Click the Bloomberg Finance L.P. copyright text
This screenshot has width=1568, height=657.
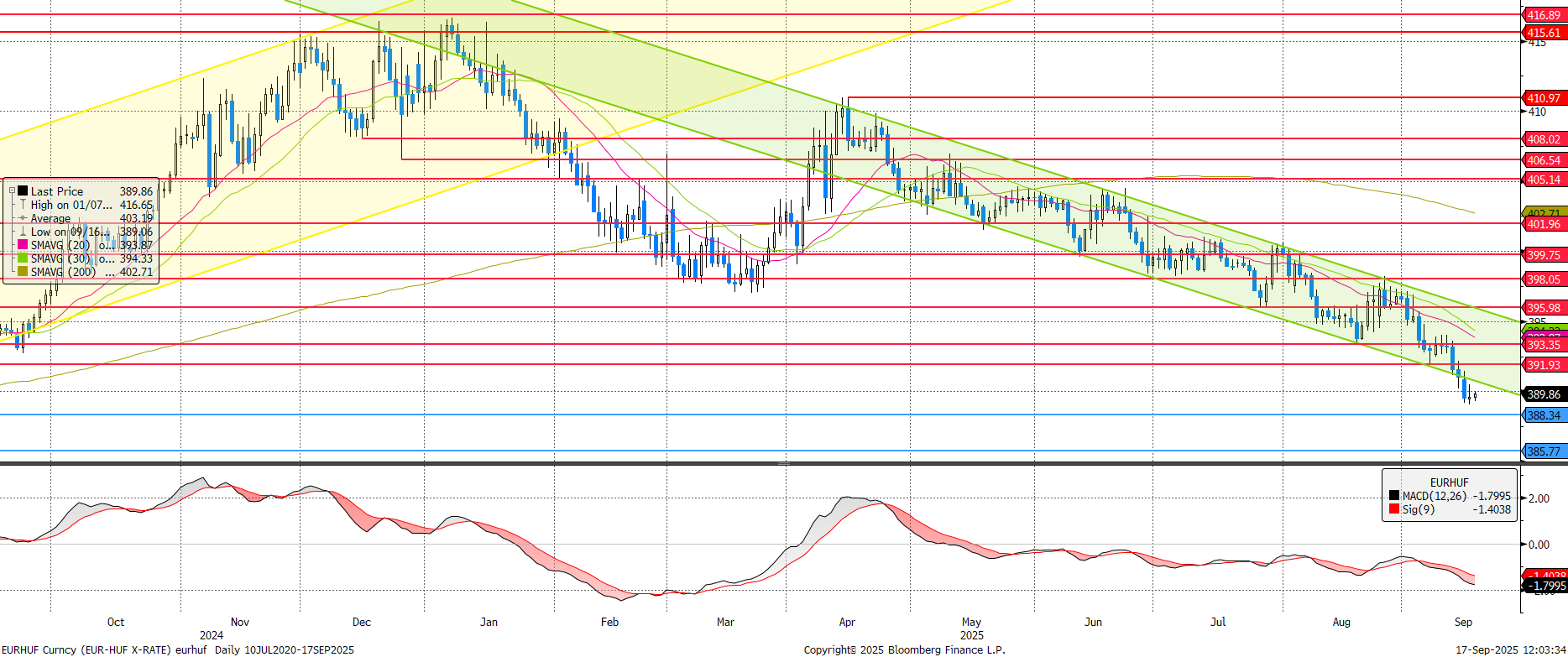tap(904, 649)
